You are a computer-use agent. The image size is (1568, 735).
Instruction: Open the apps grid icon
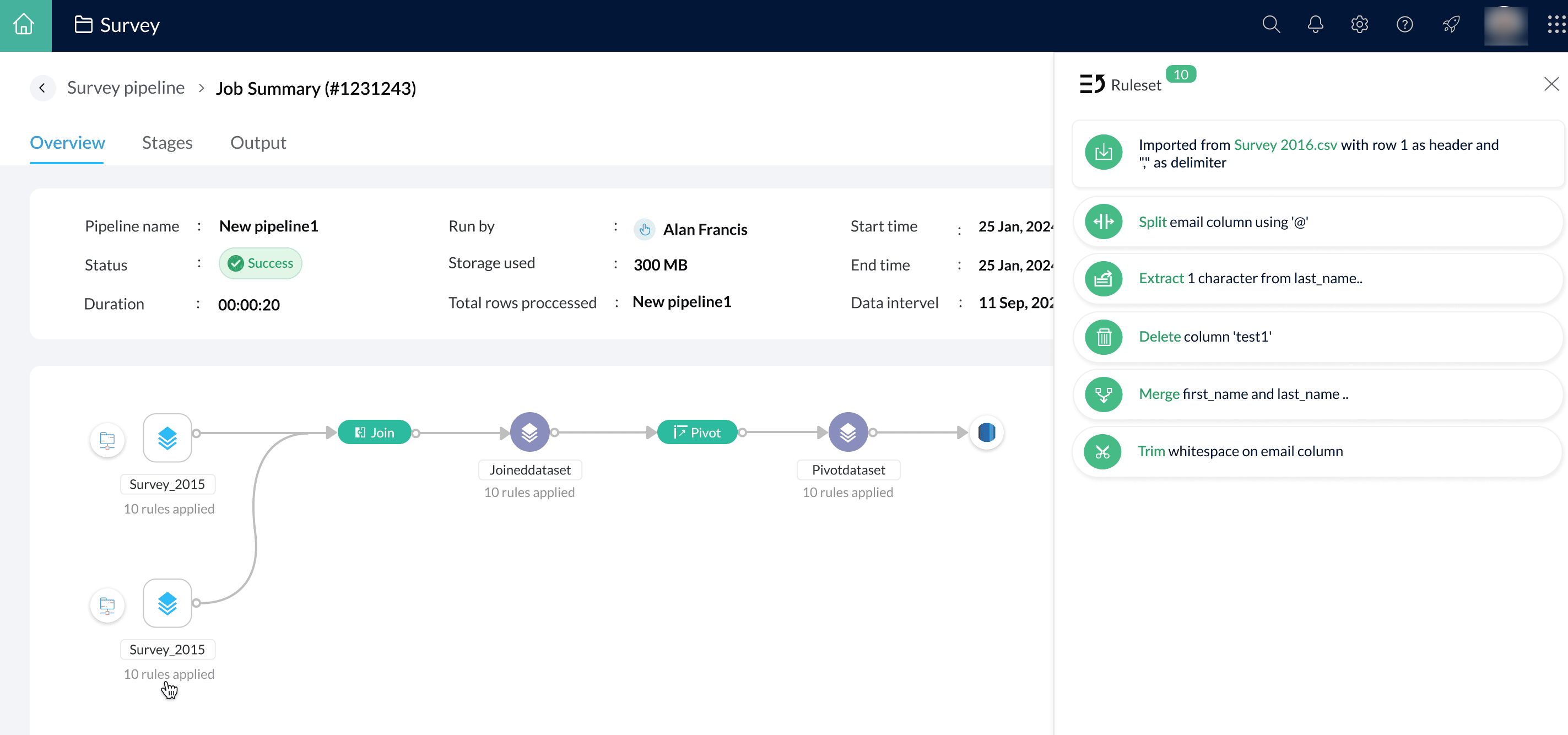coord(1555,25)
